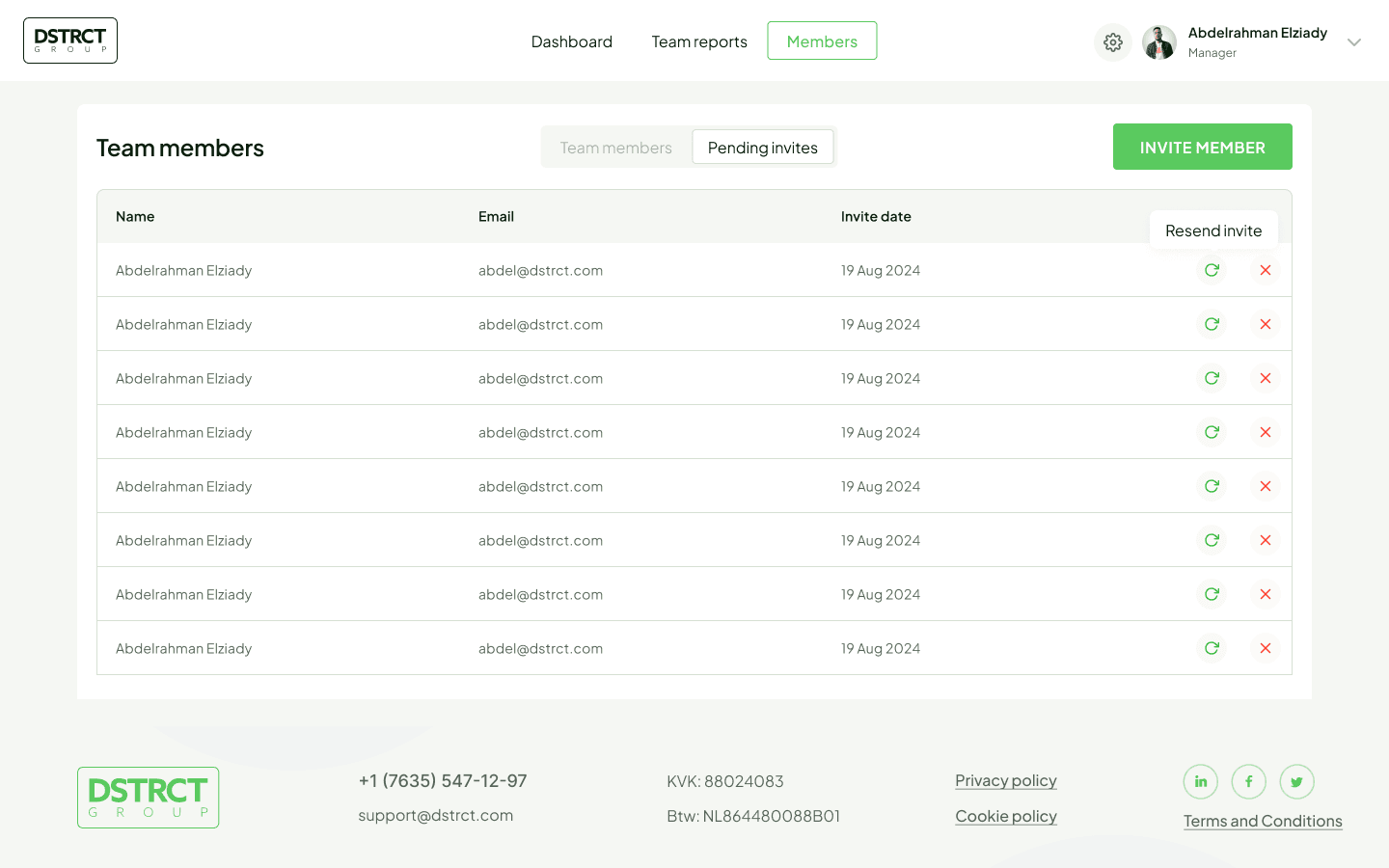
Task: Open the LinkedIn social link
Action: tap(1200, 781)
